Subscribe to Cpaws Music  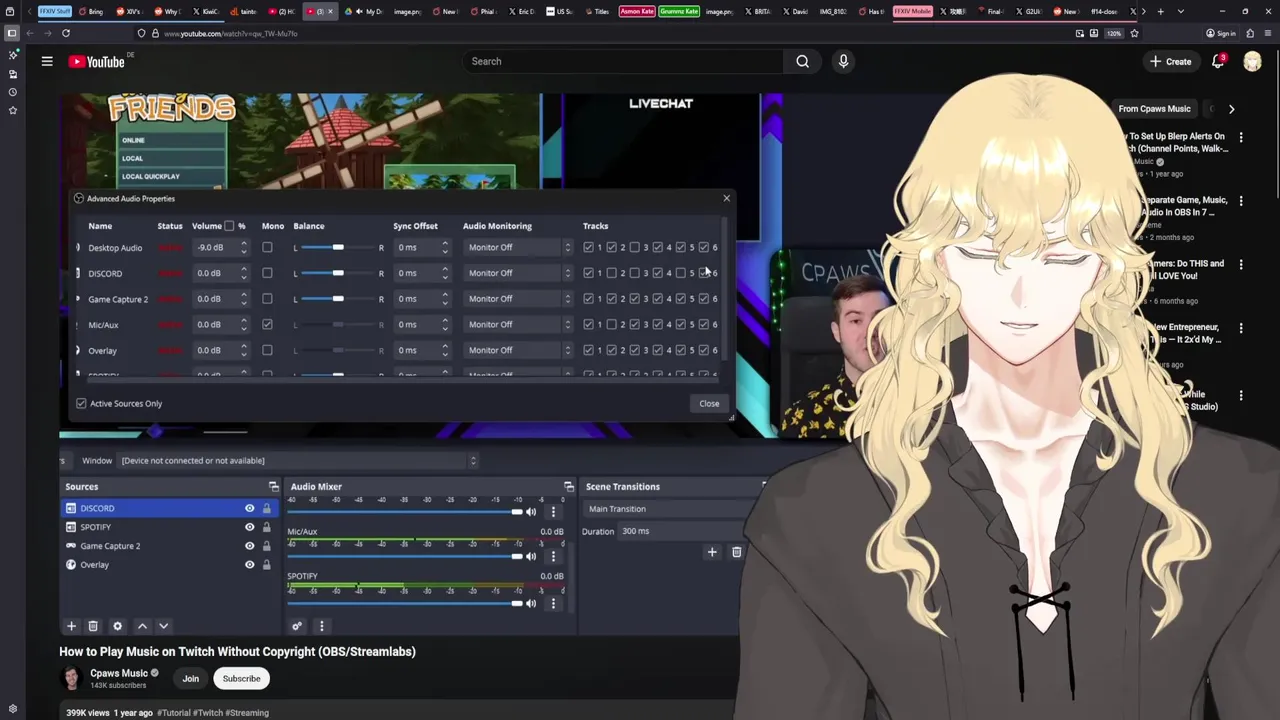point(241,679)
